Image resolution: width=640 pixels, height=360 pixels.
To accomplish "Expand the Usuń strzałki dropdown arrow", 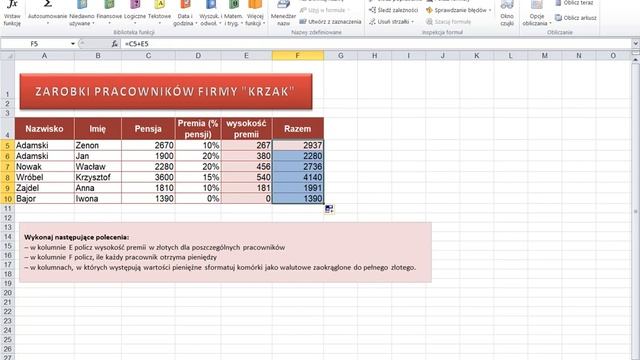I will coord(412,22).
